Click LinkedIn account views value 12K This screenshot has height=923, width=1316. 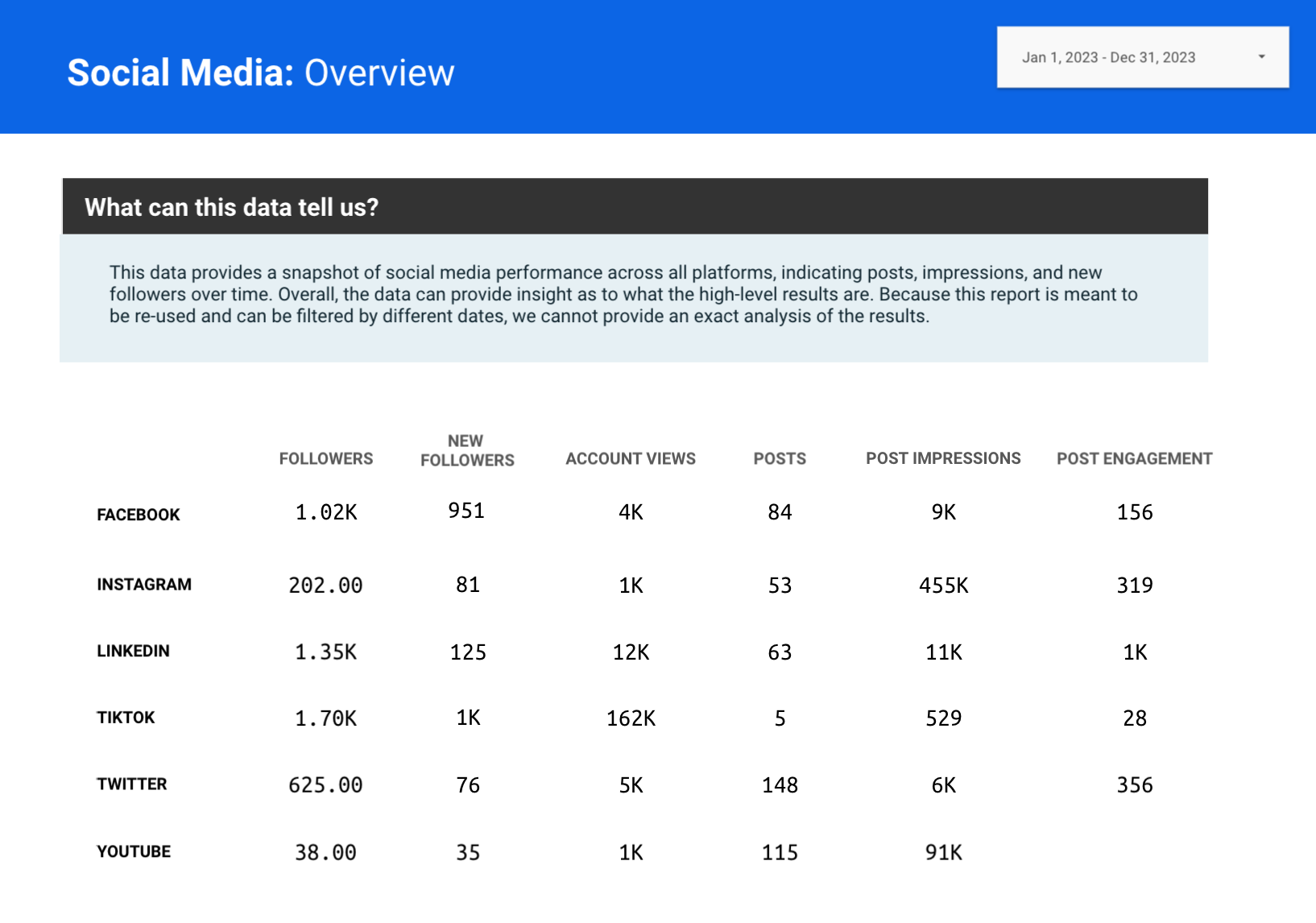[x=631, y=652]
